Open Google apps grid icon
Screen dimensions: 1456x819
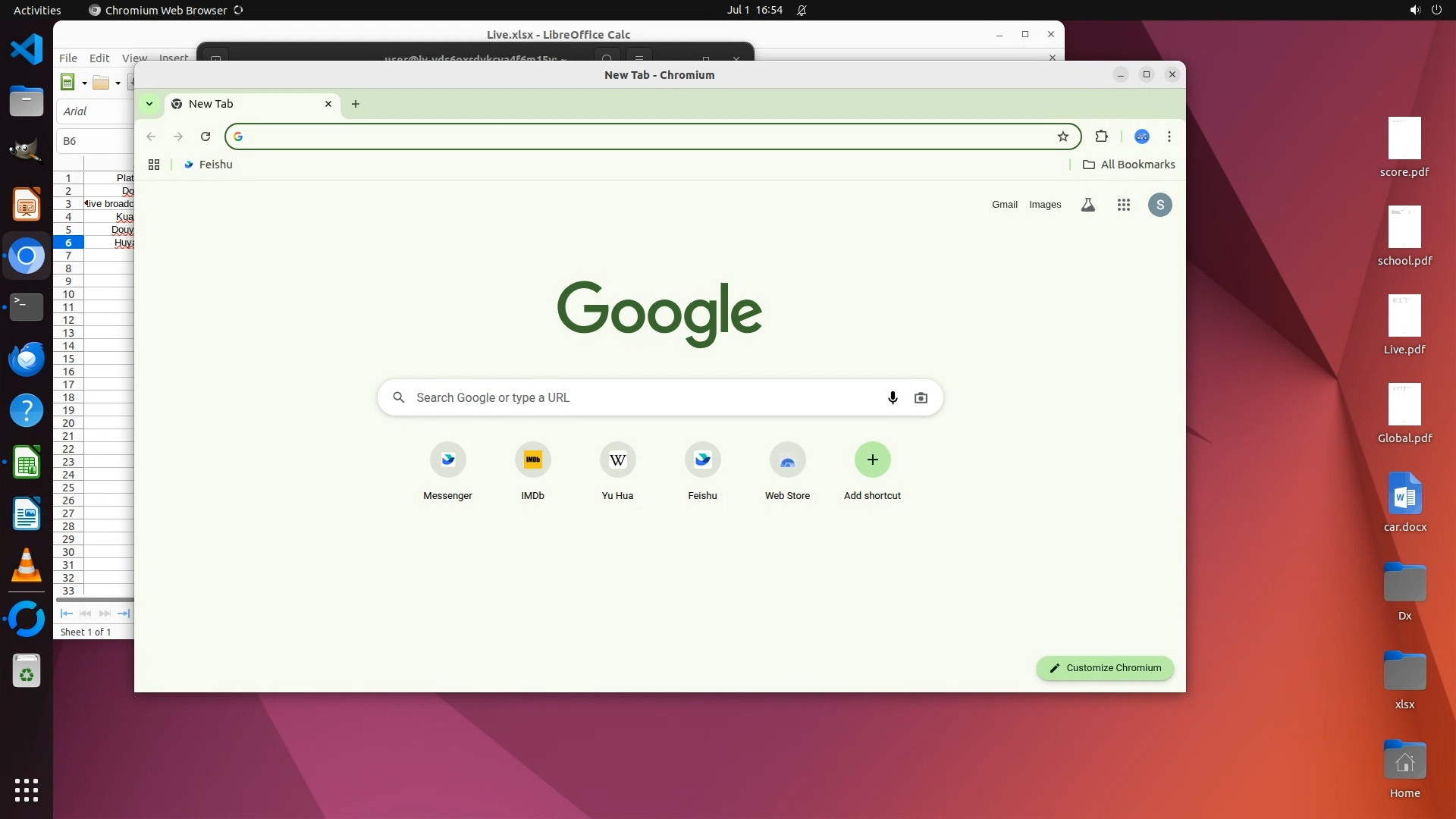pyautogui.click(x=1124, y=205)
